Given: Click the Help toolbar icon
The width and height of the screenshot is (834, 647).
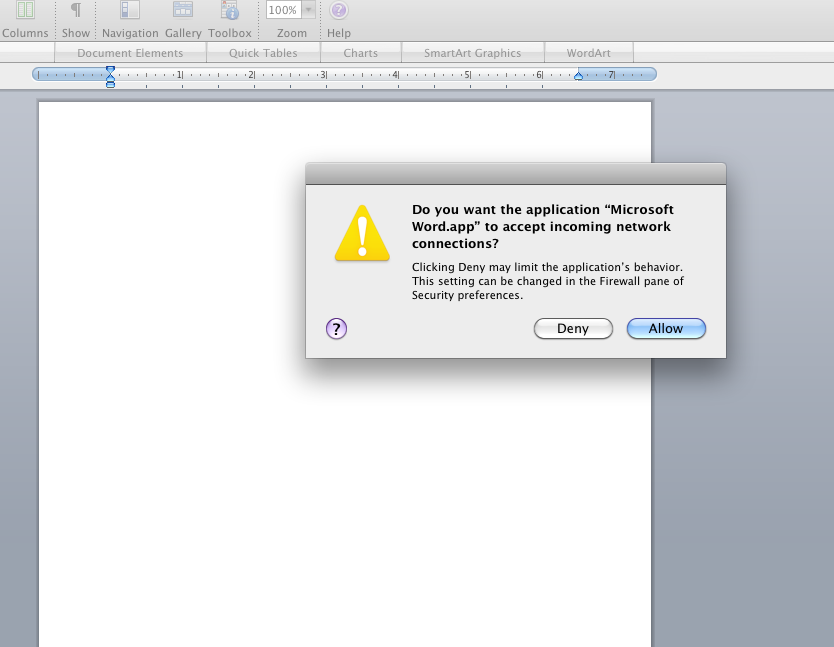Looking at the screenshot, I should pyautogui.click(x=339, y=11).
